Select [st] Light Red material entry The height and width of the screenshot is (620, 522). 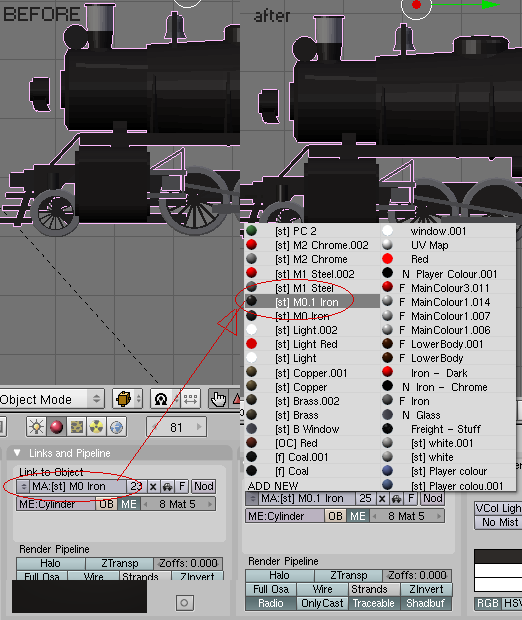[312, 344]
